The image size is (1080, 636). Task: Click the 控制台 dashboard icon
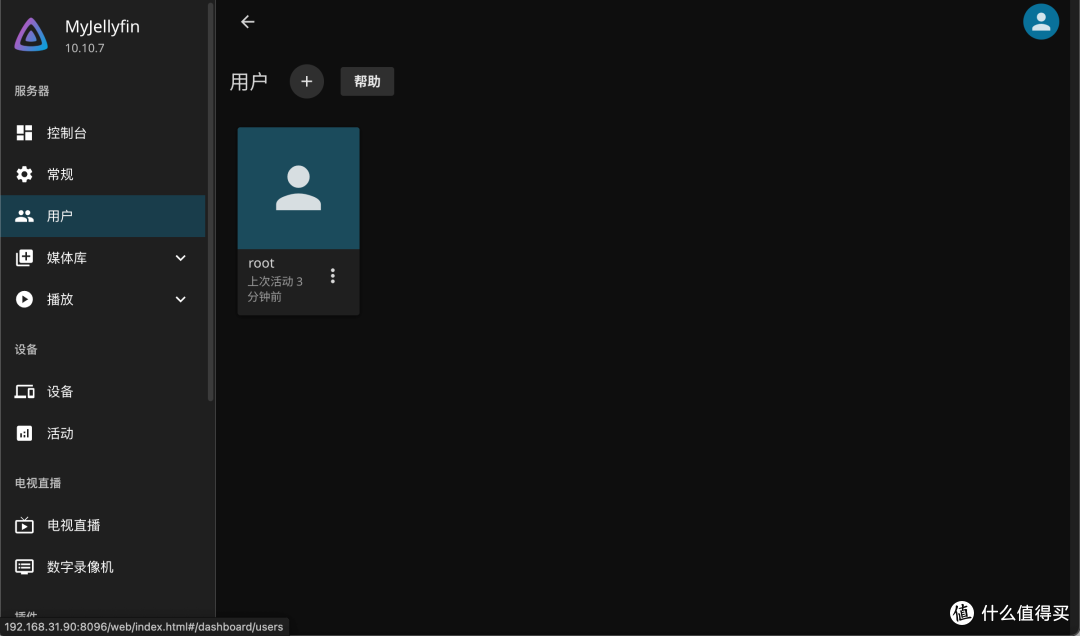(x=24, y=133)
